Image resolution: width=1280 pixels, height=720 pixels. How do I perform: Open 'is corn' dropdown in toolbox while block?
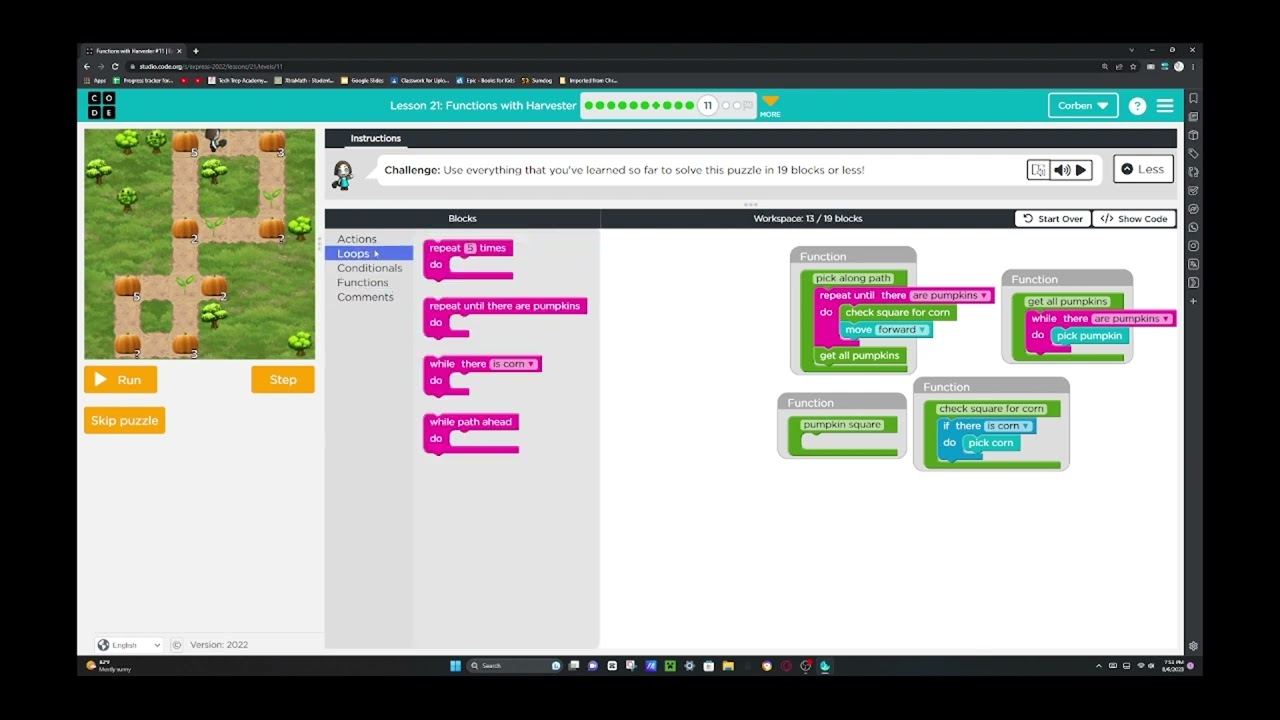coord(514,364)
